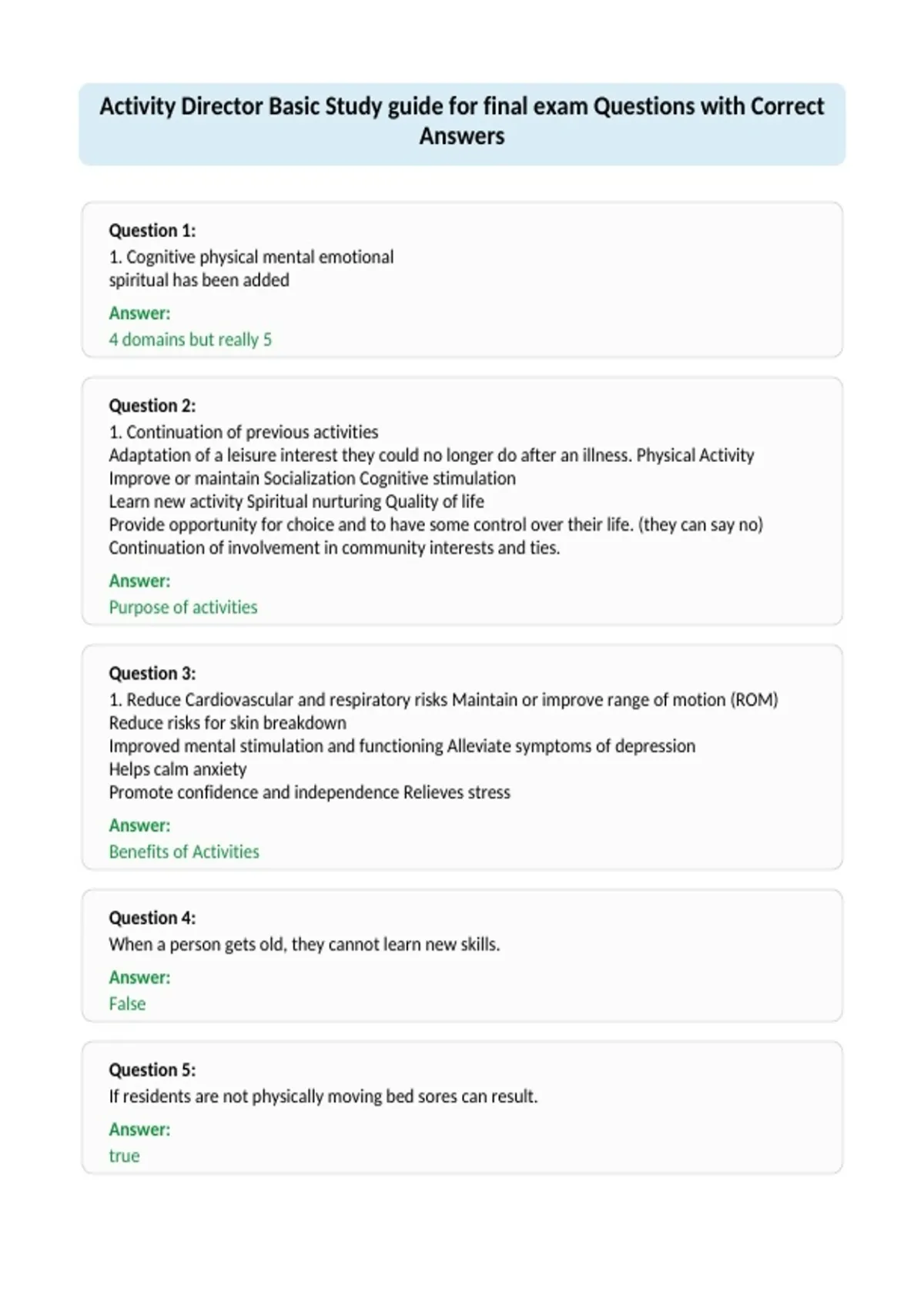
Task: Click the 'Purpose of activities' answer text
Action: click(x=183, y=607)
